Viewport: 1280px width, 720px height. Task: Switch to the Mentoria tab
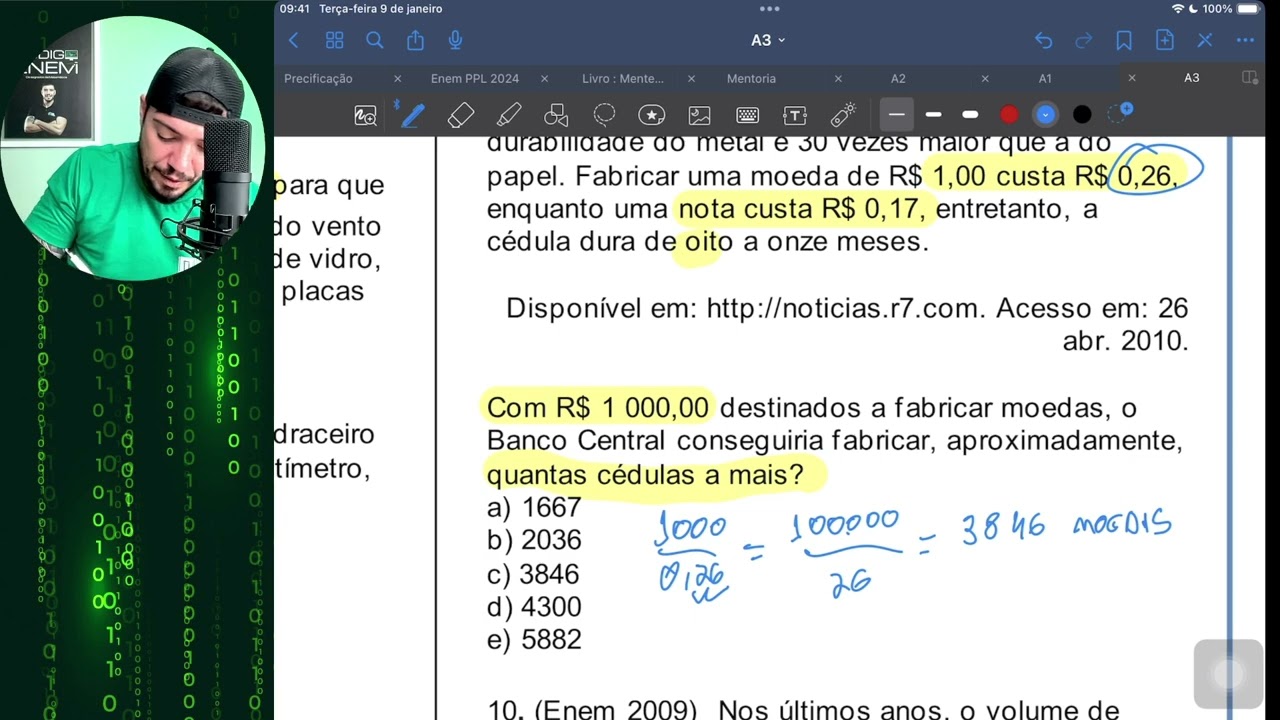(751, 78)
